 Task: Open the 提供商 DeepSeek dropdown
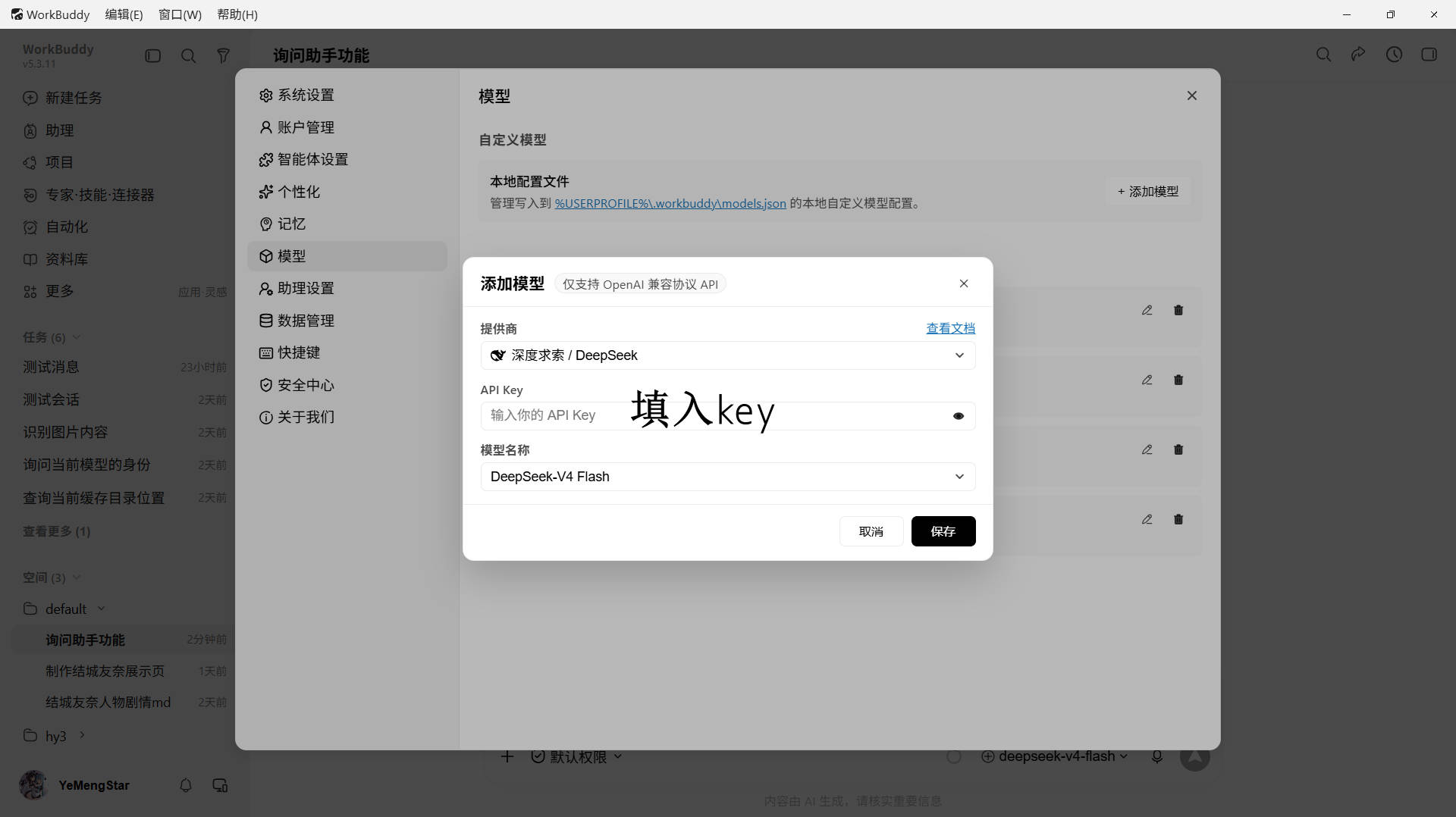coord(728,355)
